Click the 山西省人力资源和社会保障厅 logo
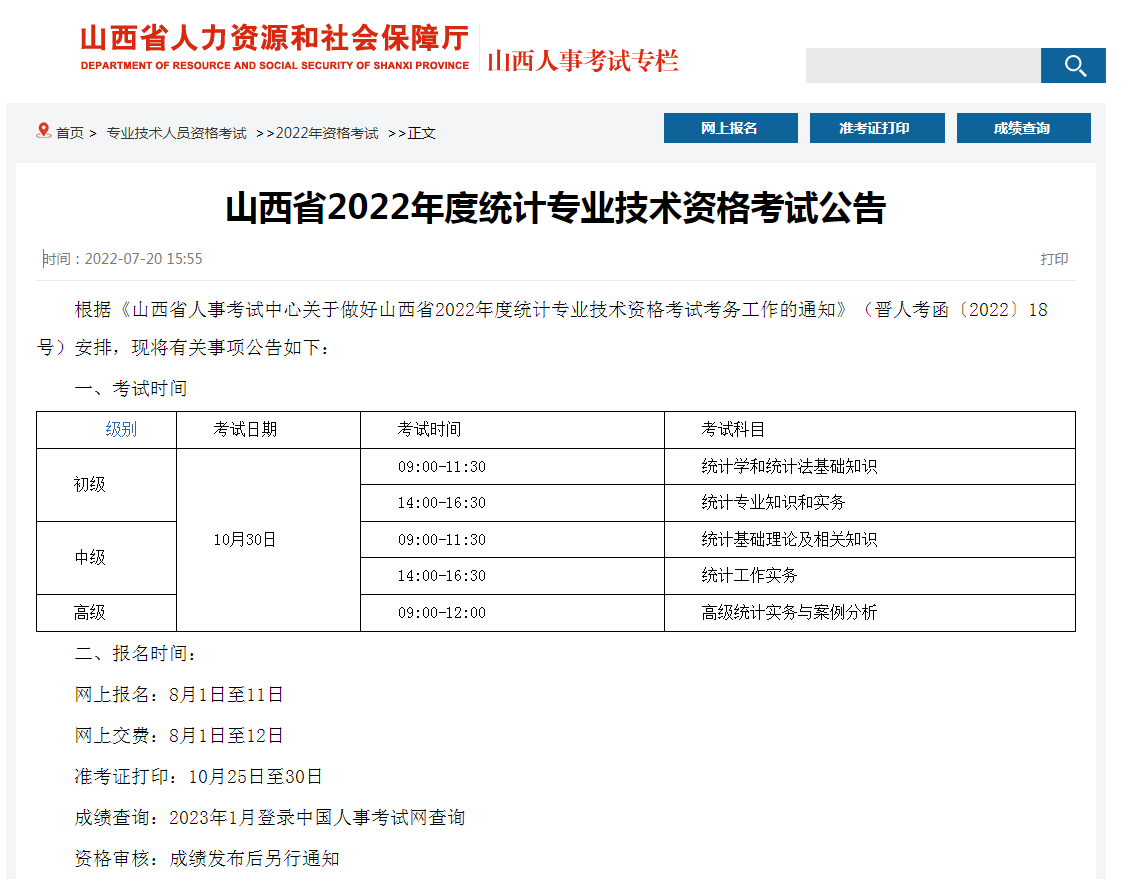1125x879 pixels. point(275,48)
